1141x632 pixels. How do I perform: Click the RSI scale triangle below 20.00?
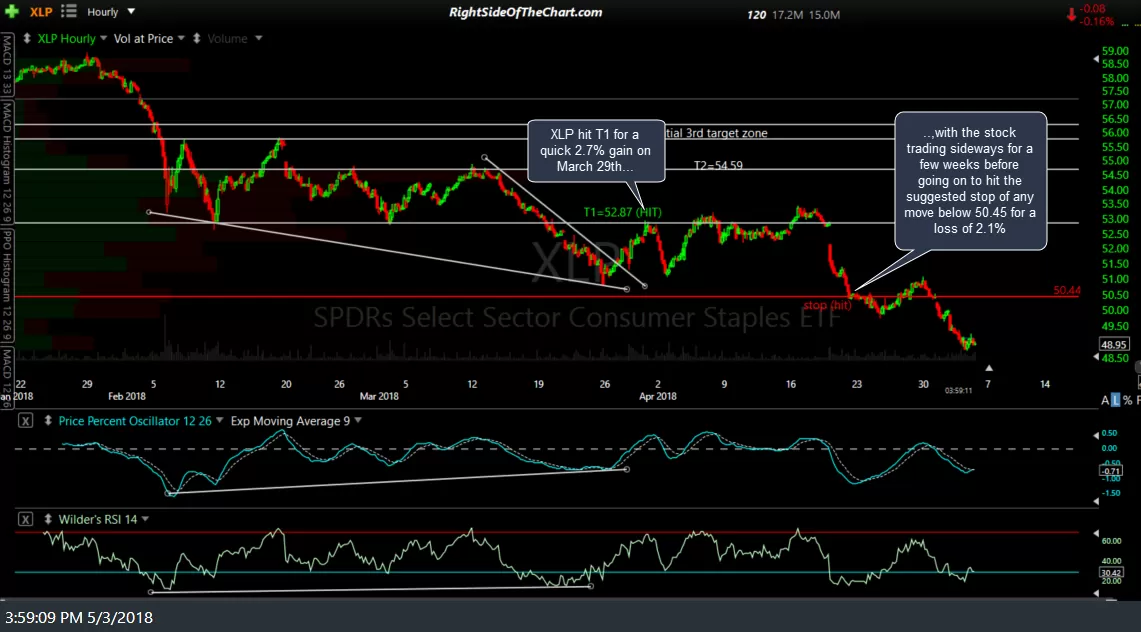[x=1096, y=593]
